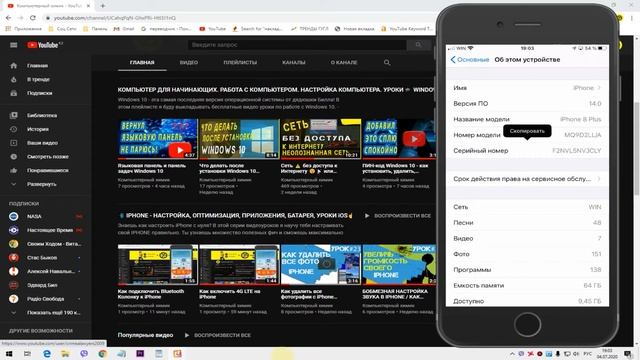Open Viber icon in taskbar

[x=84, y=353]
